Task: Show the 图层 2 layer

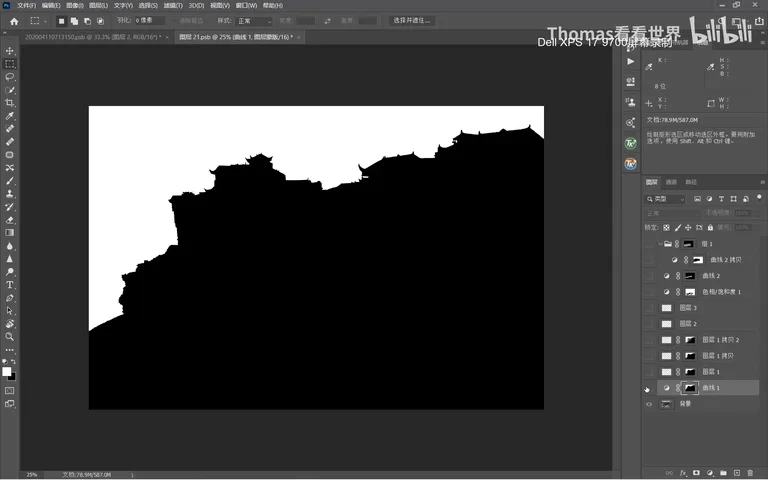Action: pyautogui.click(x=649, y=324)
